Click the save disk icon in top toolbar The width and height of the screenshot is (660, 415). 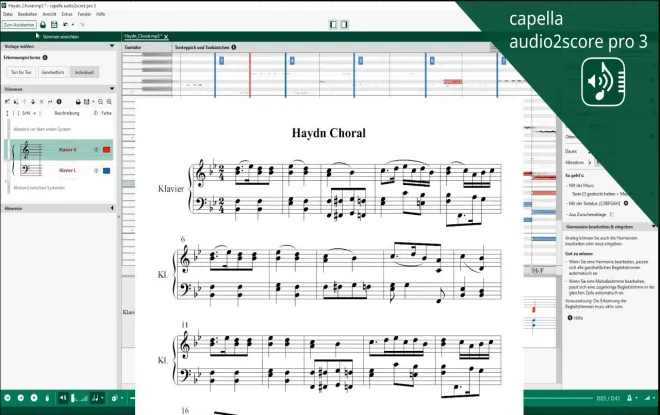(54, 25)
